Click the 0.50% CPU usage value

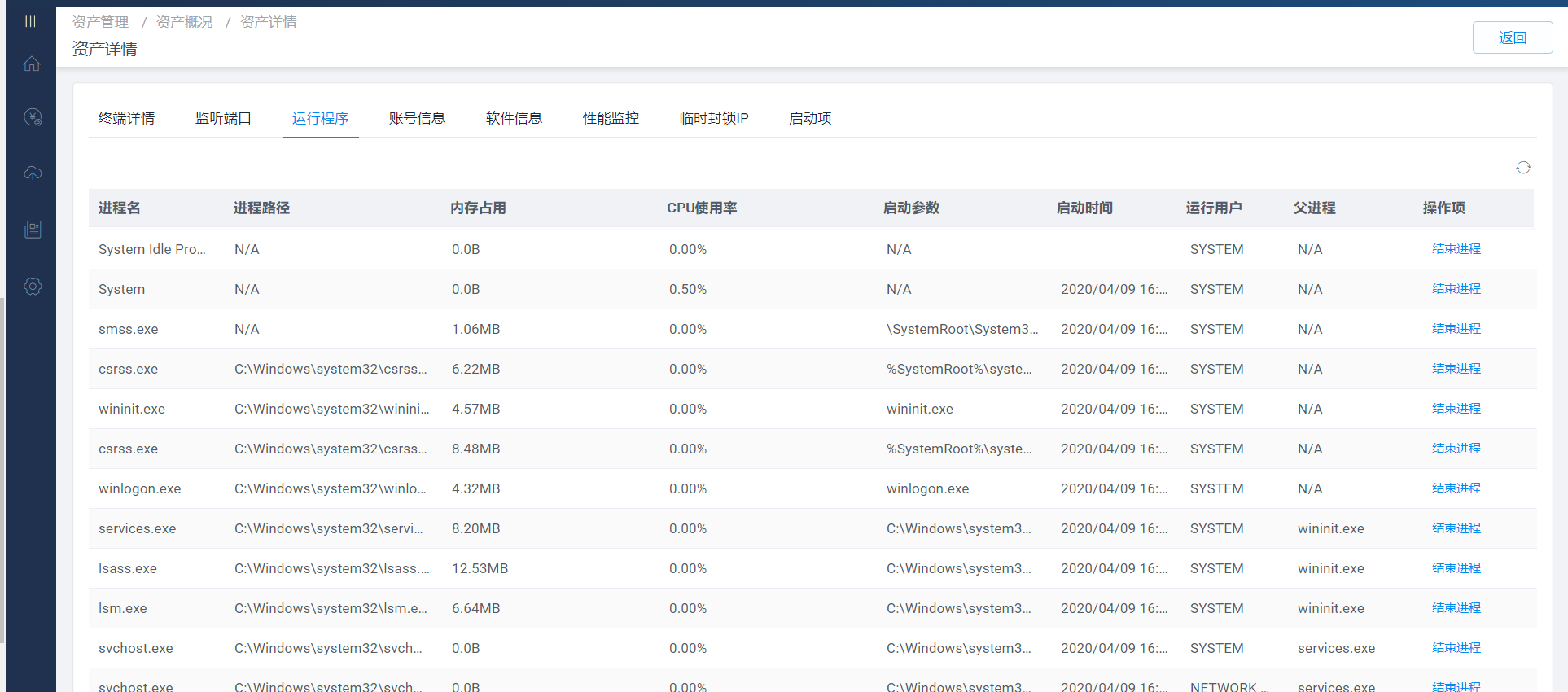[x=688, y=289]
